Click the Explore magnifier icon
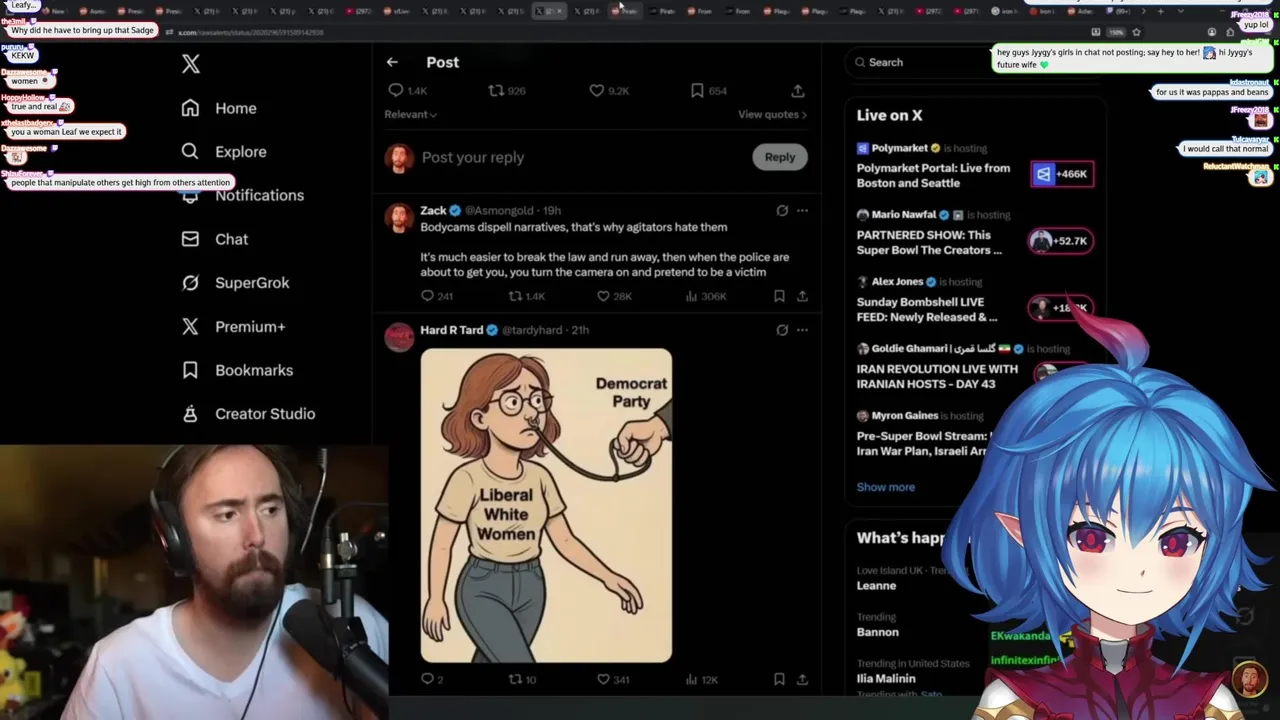1280x720 pixels. (x=190, y=152)
